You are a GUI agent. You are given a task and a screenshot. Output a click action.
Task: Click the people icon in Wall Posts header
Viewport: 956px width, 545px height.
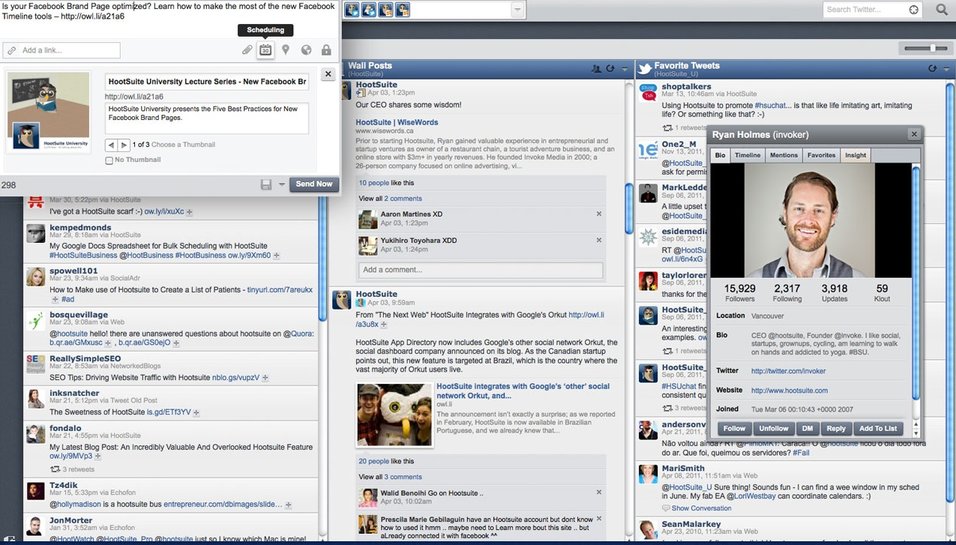(x=596, y=69)
